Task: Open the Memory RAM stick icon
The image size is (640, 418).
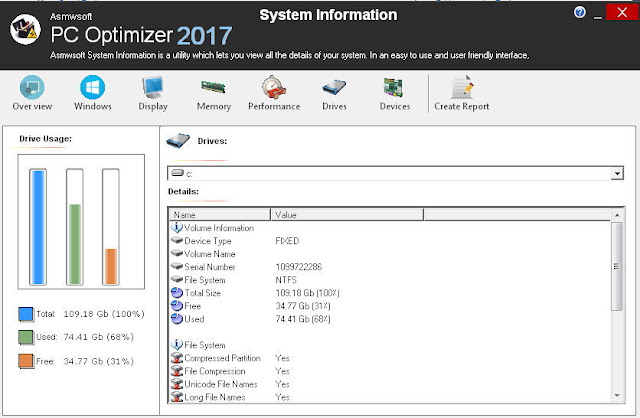Action: coord(213,87)
